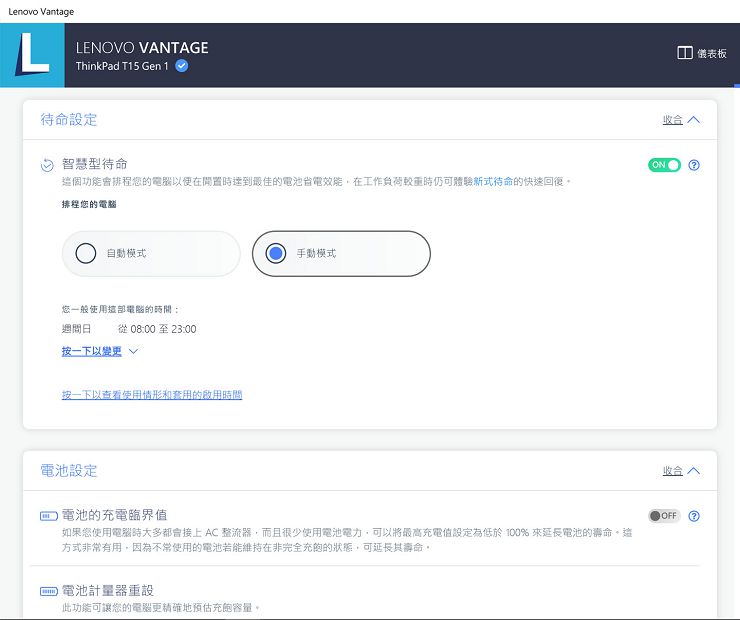Click the 週間日 label
The width and height of the screenshot is (740, 620).
[76, 329]
